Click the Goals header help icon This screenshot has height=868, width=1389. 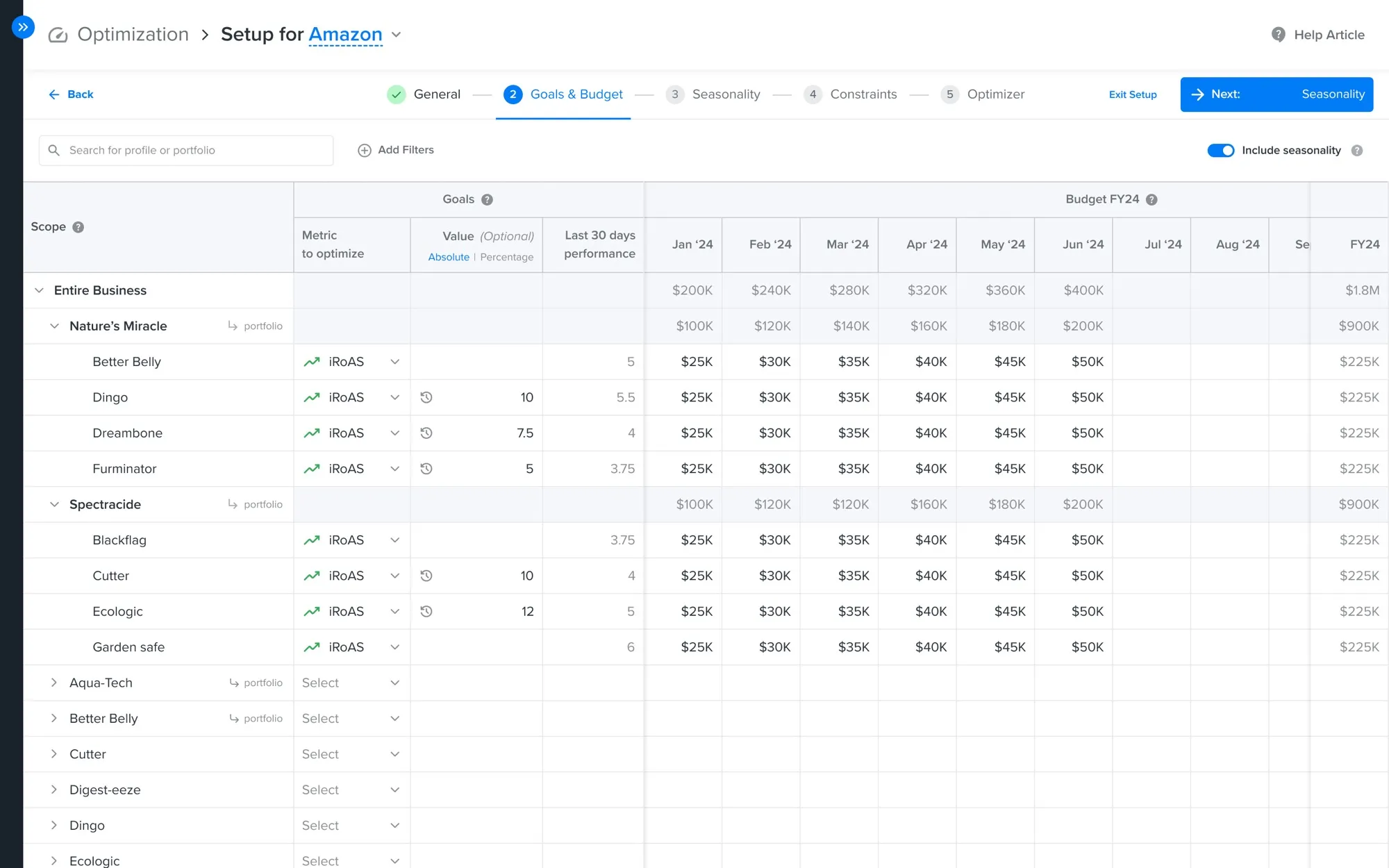click(488, 200)
